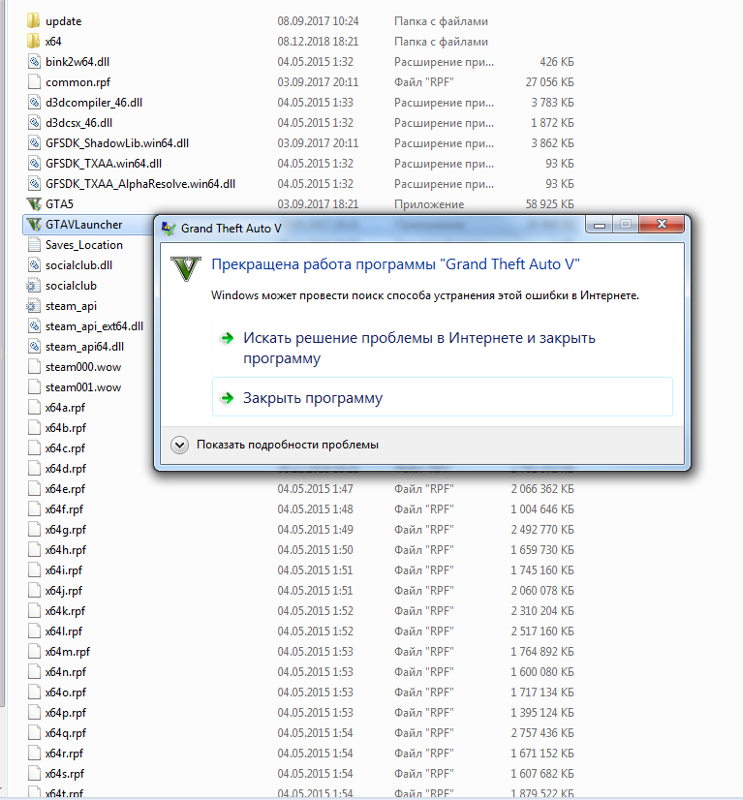Screen dimensions: 743x800
Task: Select the x64a.rpf file entry
Action: (66, 408)
